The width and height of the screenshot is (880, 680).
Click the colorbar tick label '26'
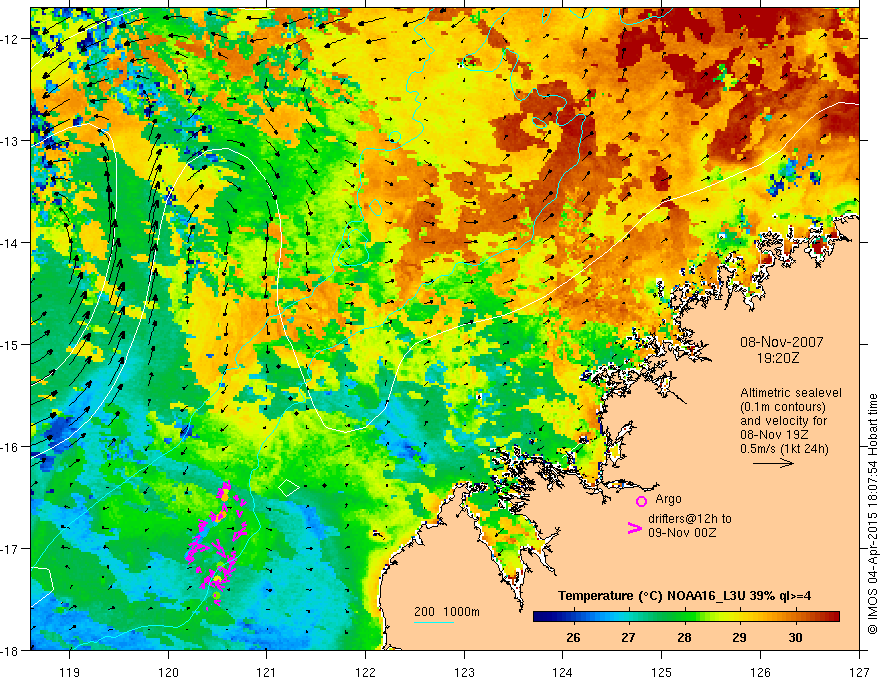573,637
